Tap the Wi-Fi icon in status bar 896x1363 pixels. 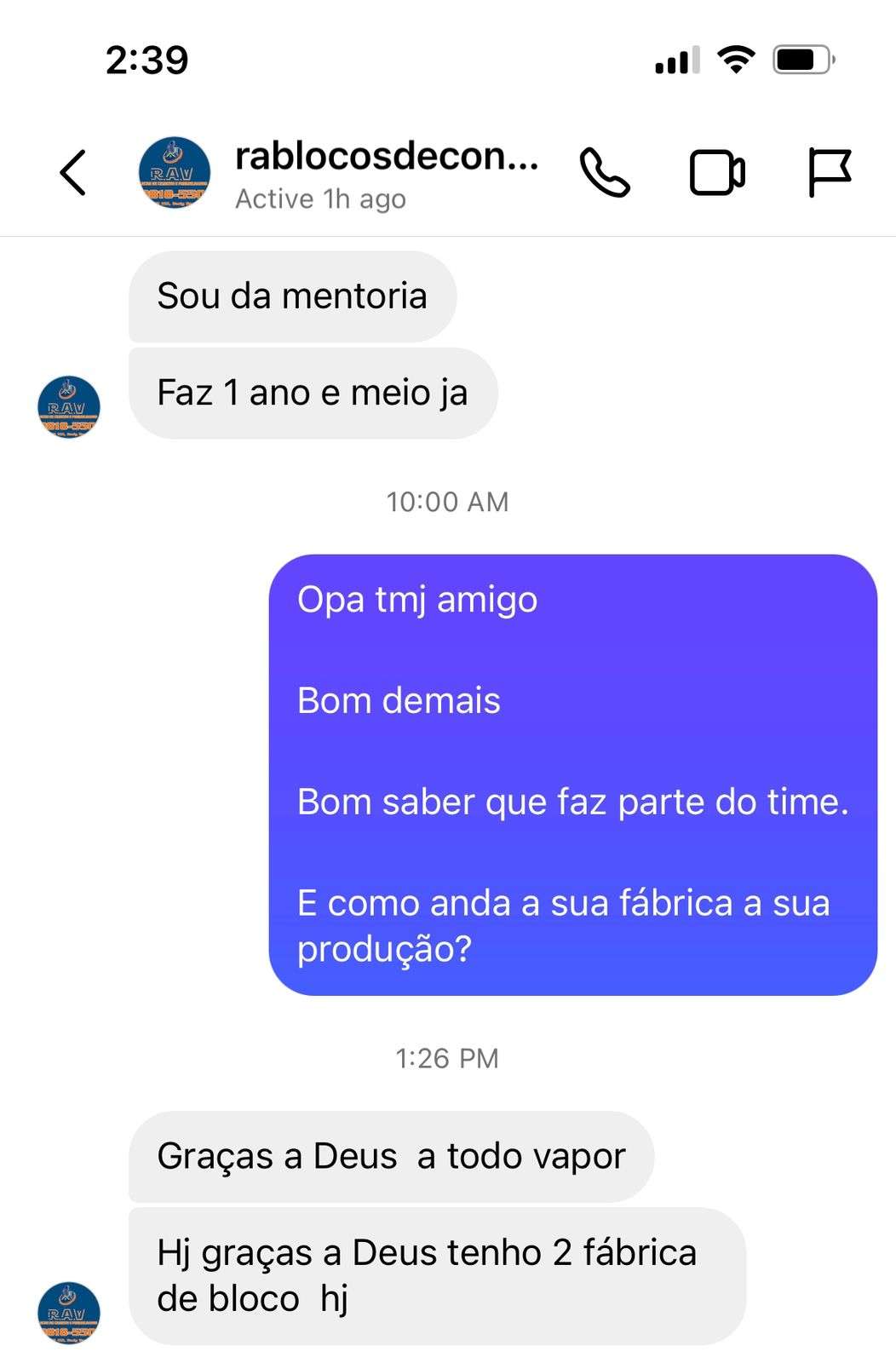click(x=736, y=60)
